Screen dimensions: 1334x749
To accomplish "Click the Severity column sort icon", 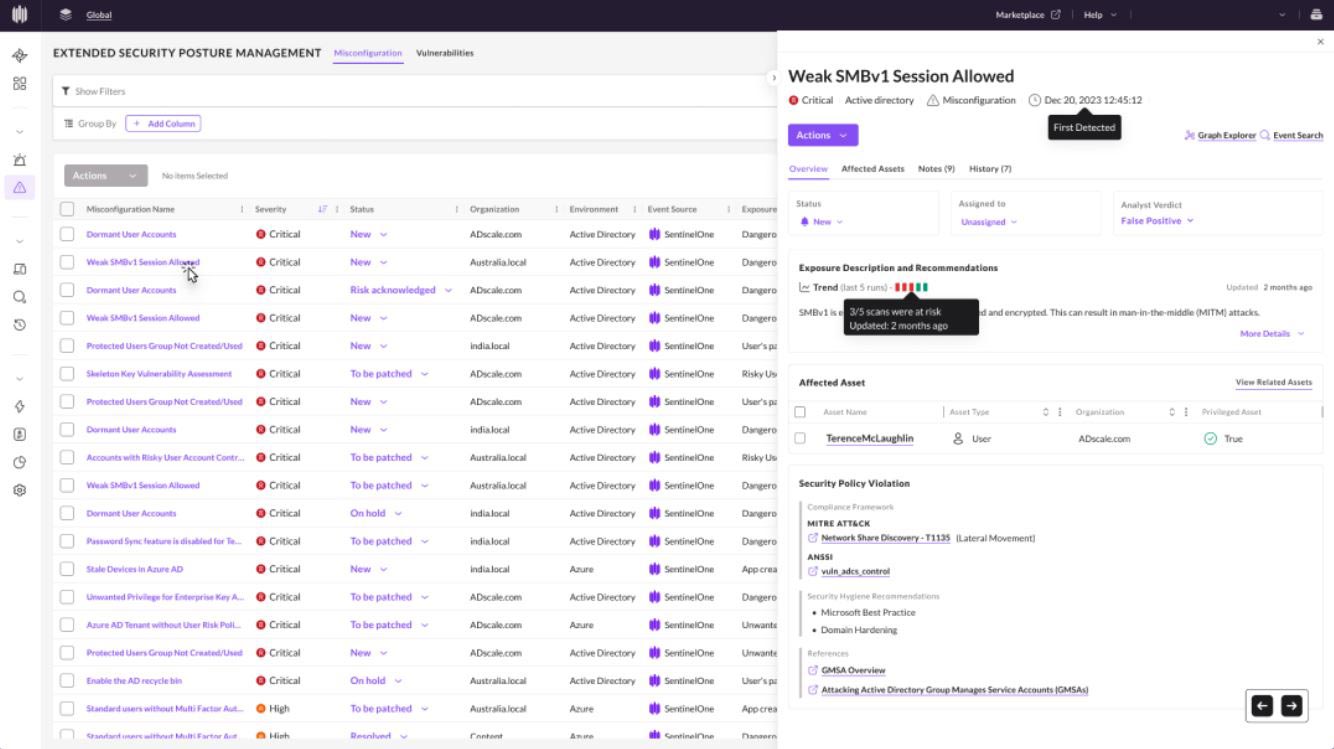I will 322,209.
